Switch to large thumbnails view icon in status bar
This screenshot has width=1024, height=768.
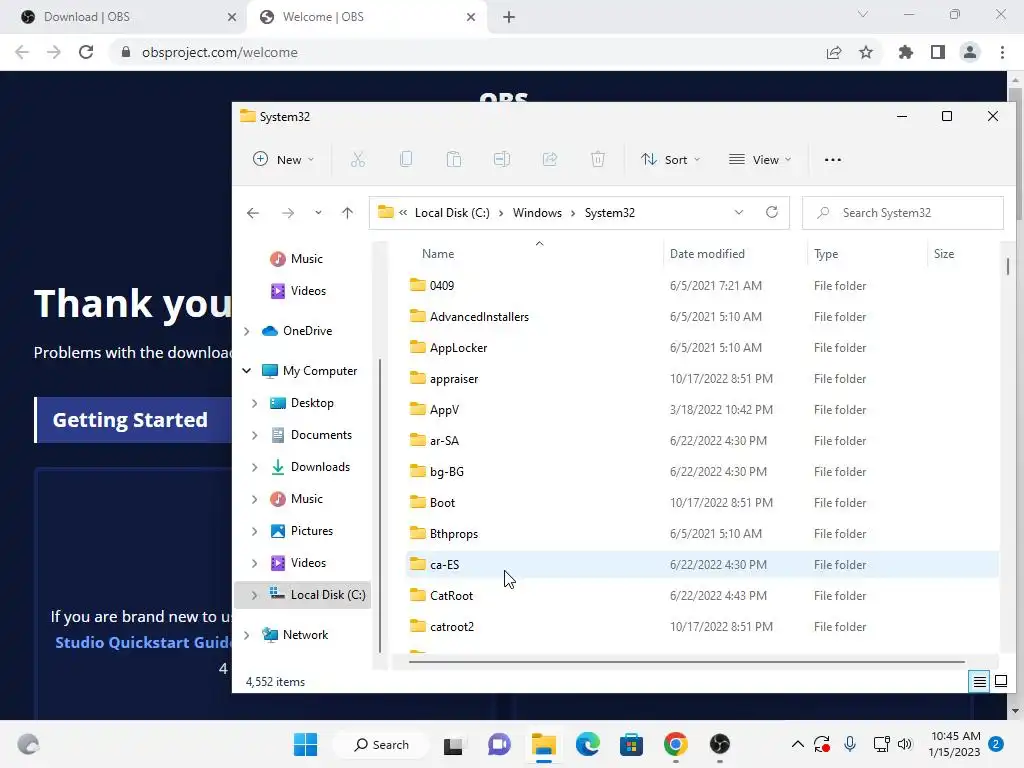pyautogui.click(x=1000, y=682)
